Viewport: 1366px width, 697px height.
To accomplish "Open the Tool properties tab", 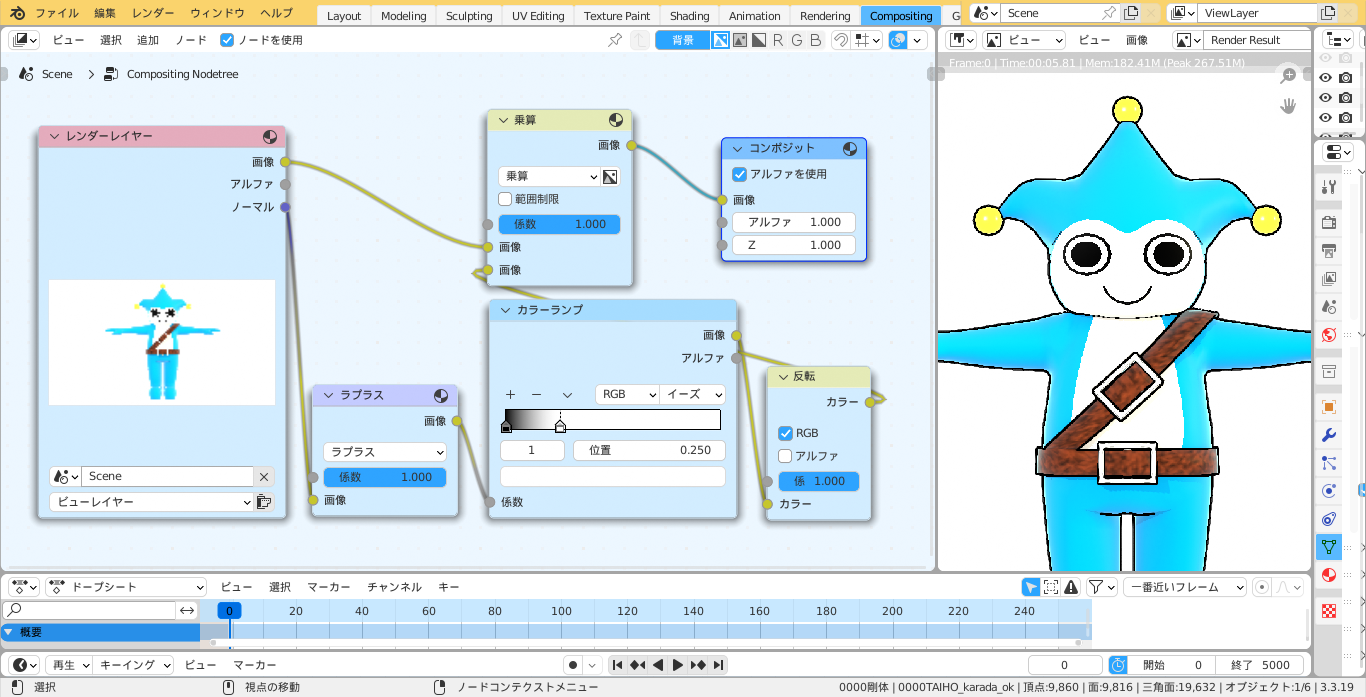I will (1329, 187).
